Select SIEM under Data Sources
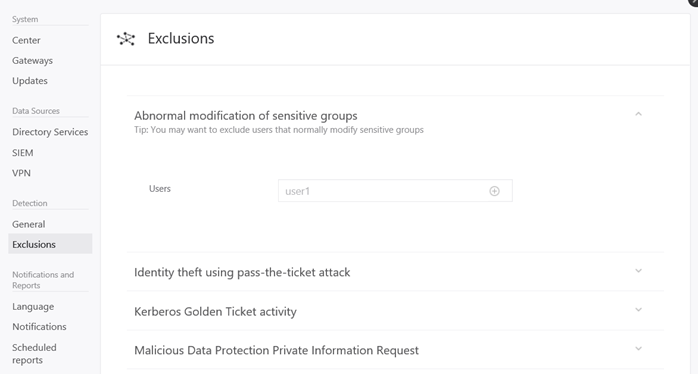The image size is (698, 374). 23,153
